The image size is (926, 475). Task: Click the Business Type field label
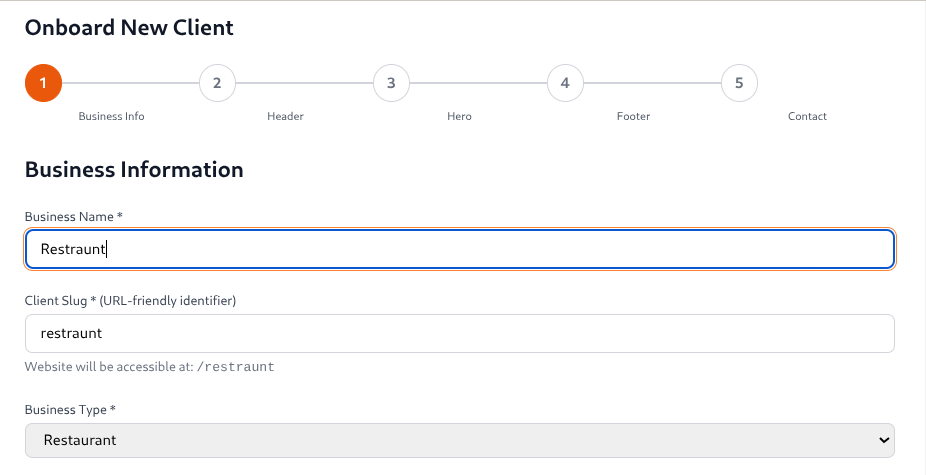click(70, 410)
